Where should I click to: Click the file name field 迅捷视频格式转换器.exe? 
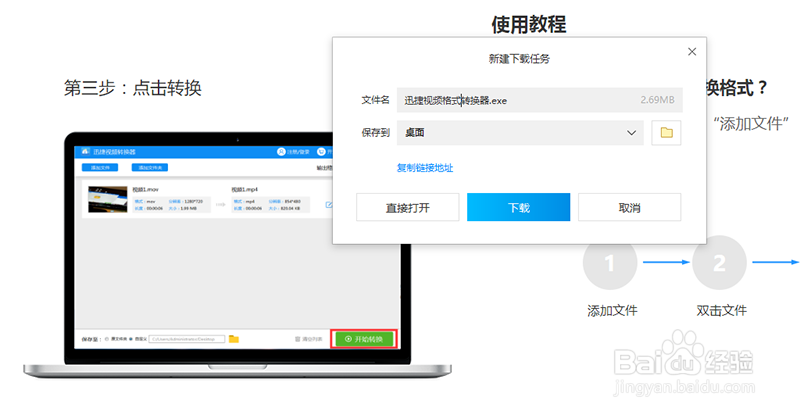539,100
